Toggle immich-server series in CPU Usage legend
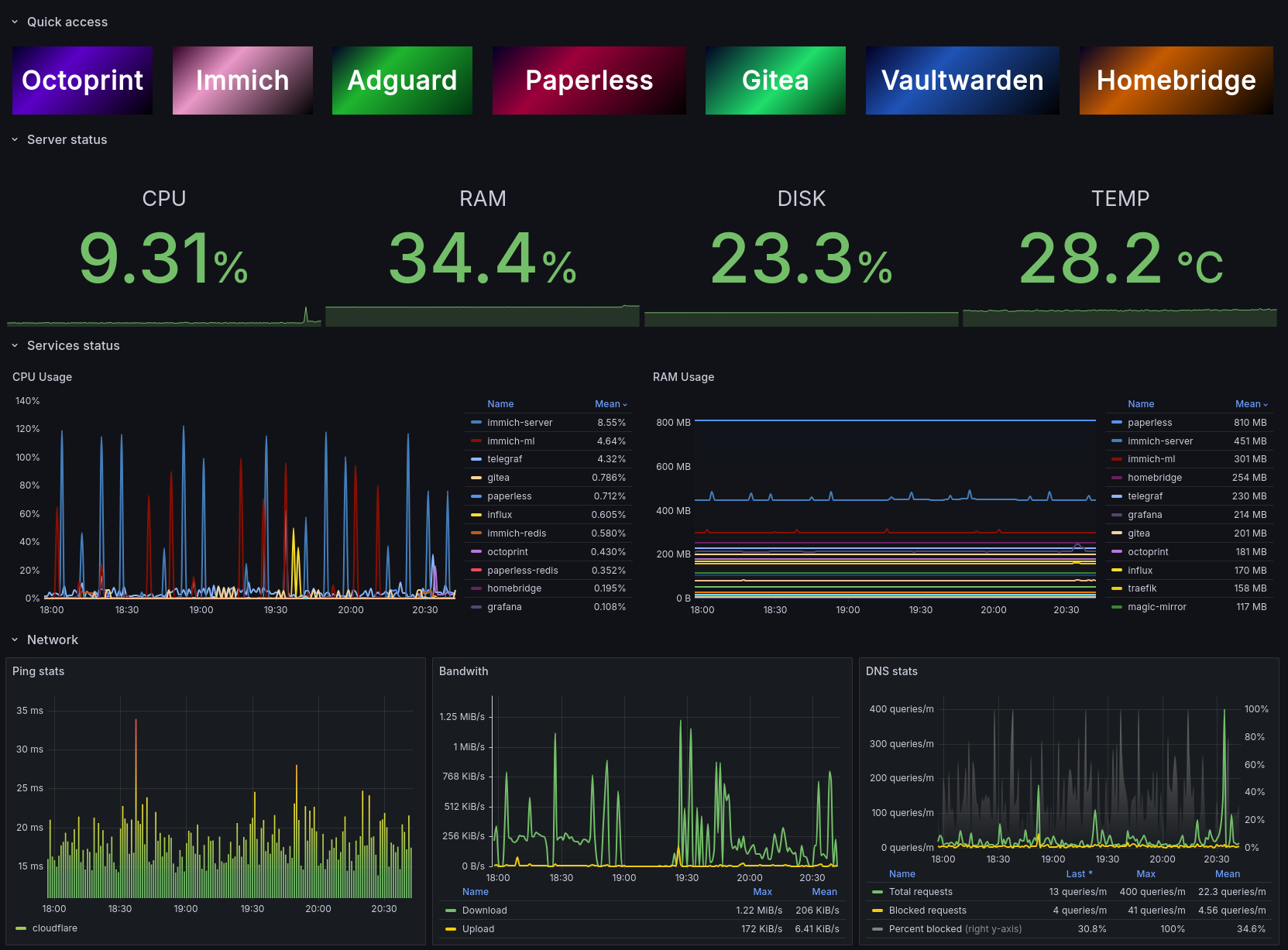1288x950 pixels. 520,423
